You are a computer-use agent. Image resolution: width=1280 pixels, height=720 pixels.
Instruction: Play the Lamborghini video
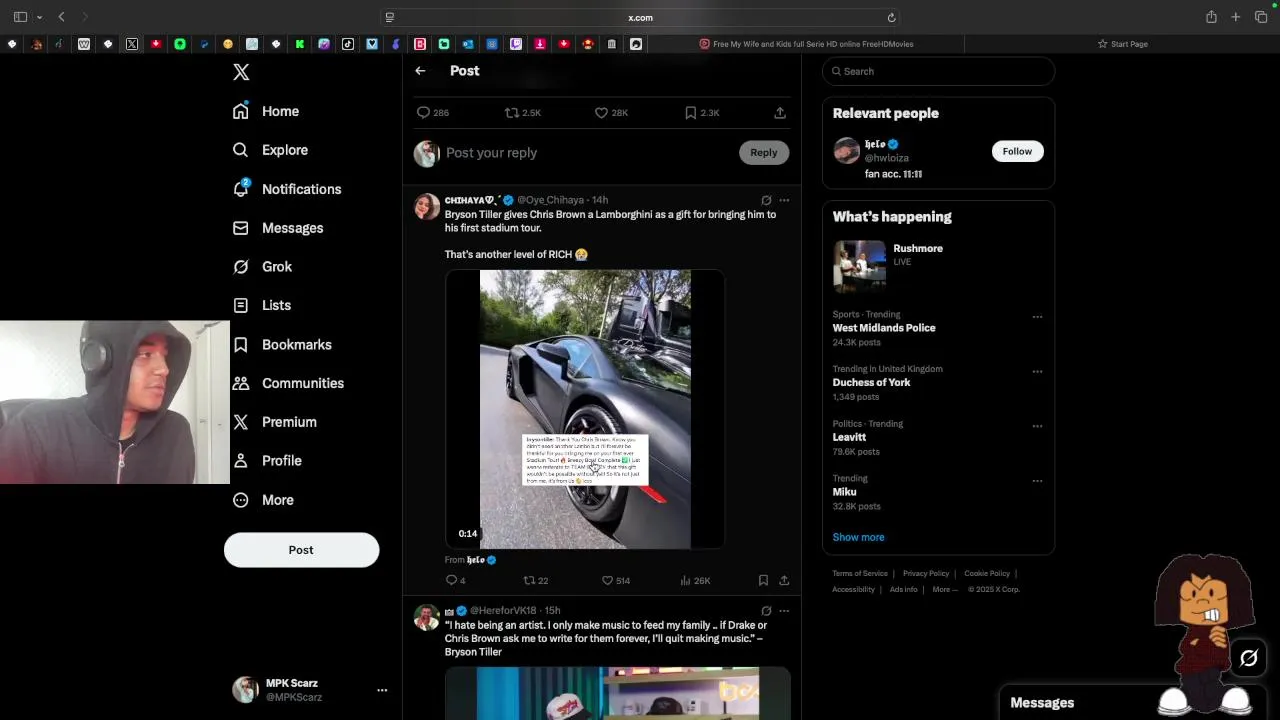[585, 409]
